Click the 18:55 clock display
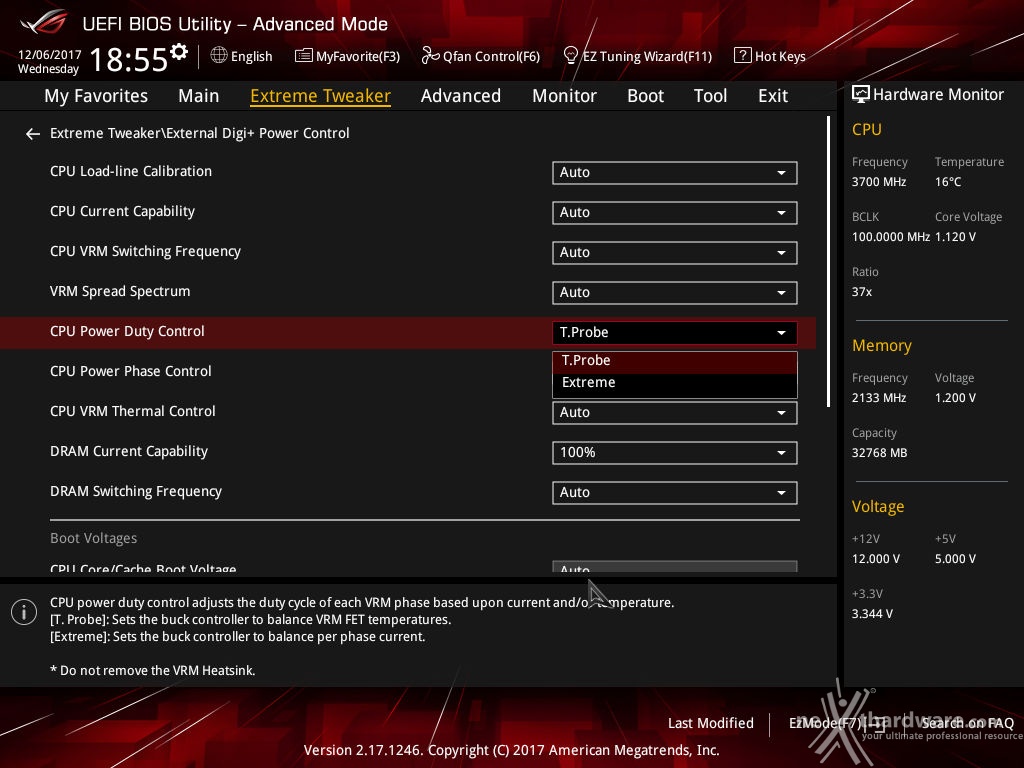Screen dimensions: 1024x768 click(129, 59)
